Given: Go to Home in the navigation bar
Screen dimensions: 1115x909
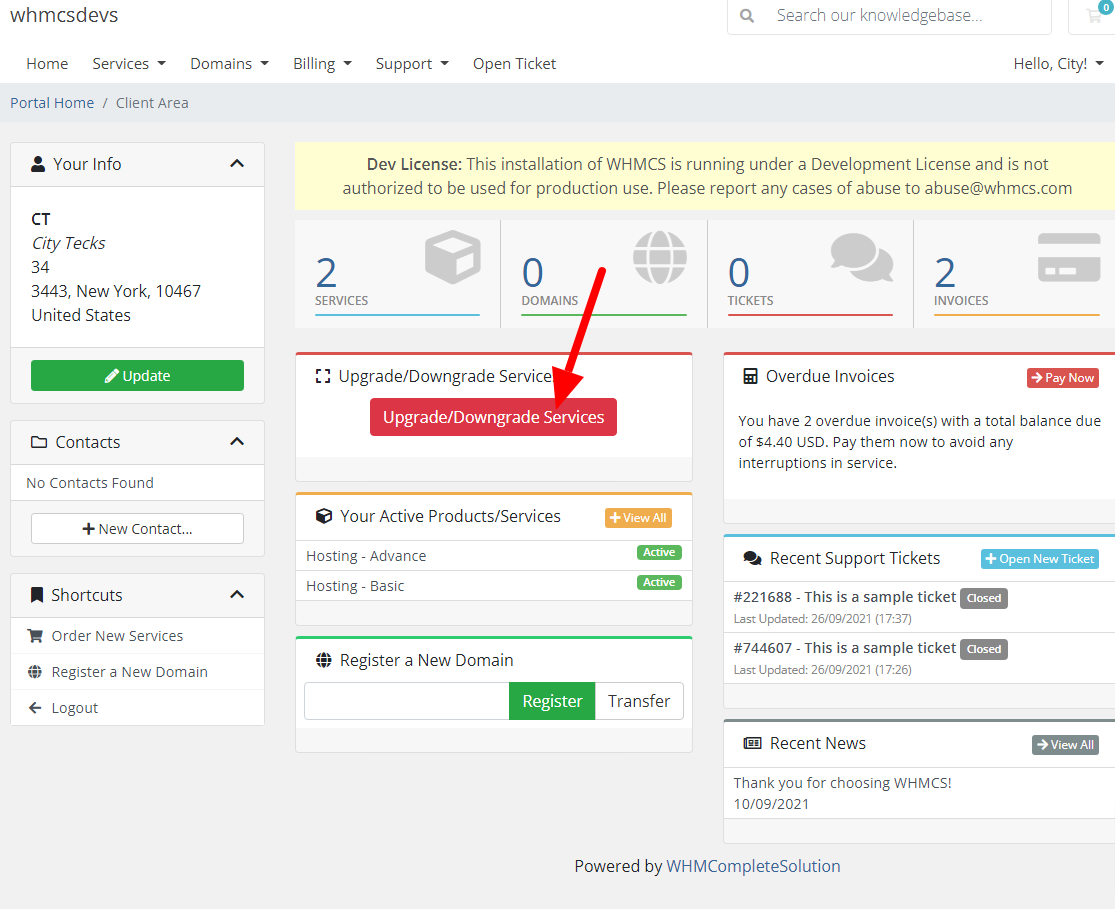Looking at the screenshot, I should (x=47, y=63).
